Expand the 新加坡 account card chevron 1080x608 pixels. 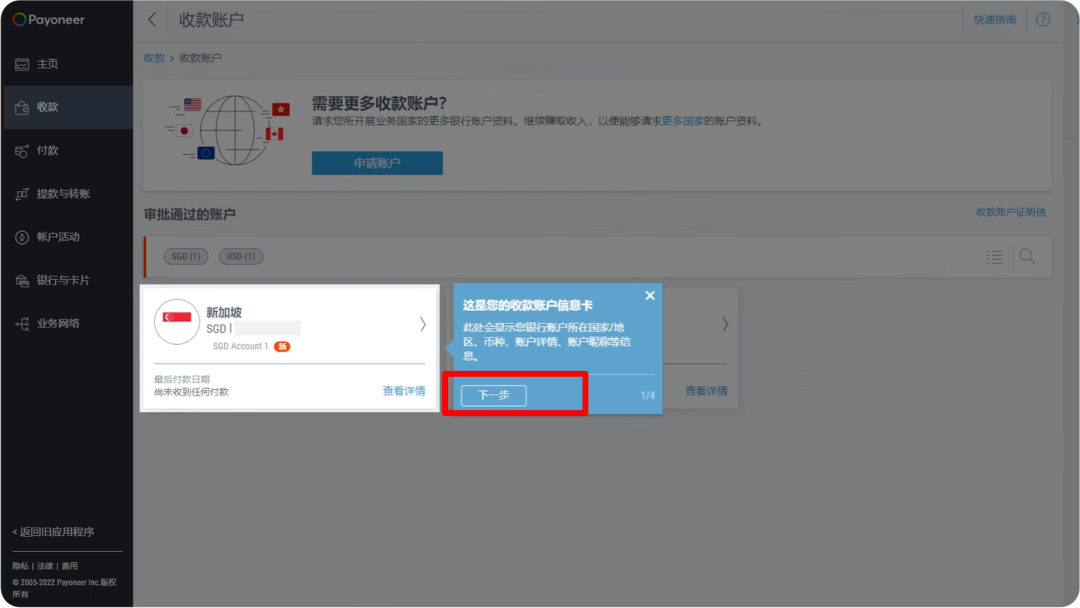(422, 324)
